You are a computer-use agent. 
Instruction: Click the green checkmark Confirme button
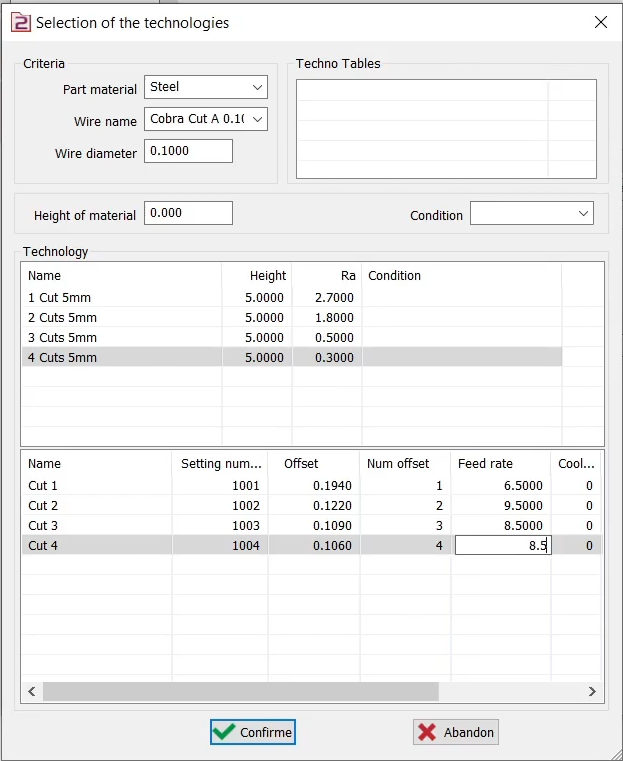tap(253, 732)
